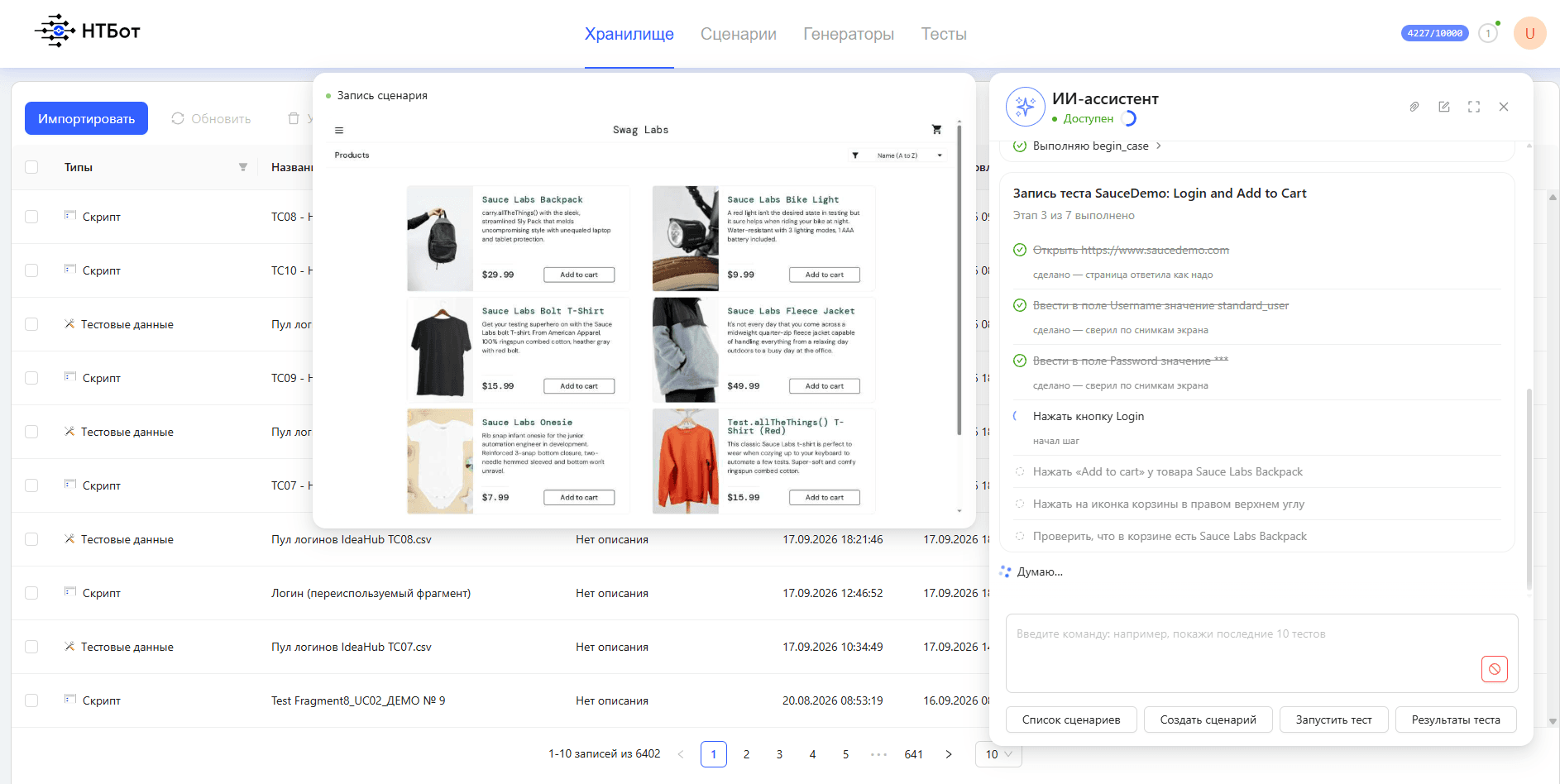Screen dimensions: 1560x784
Task: Click the Sauce Labs Fleece Jacket thumbnail
Action: (686, 350)
